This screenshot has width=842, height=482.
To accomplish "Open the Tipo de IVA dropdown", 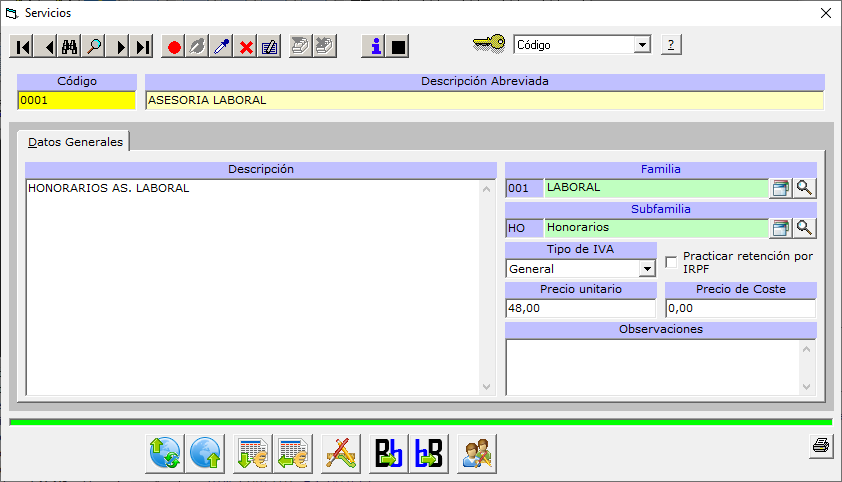I will pos(647,269).
